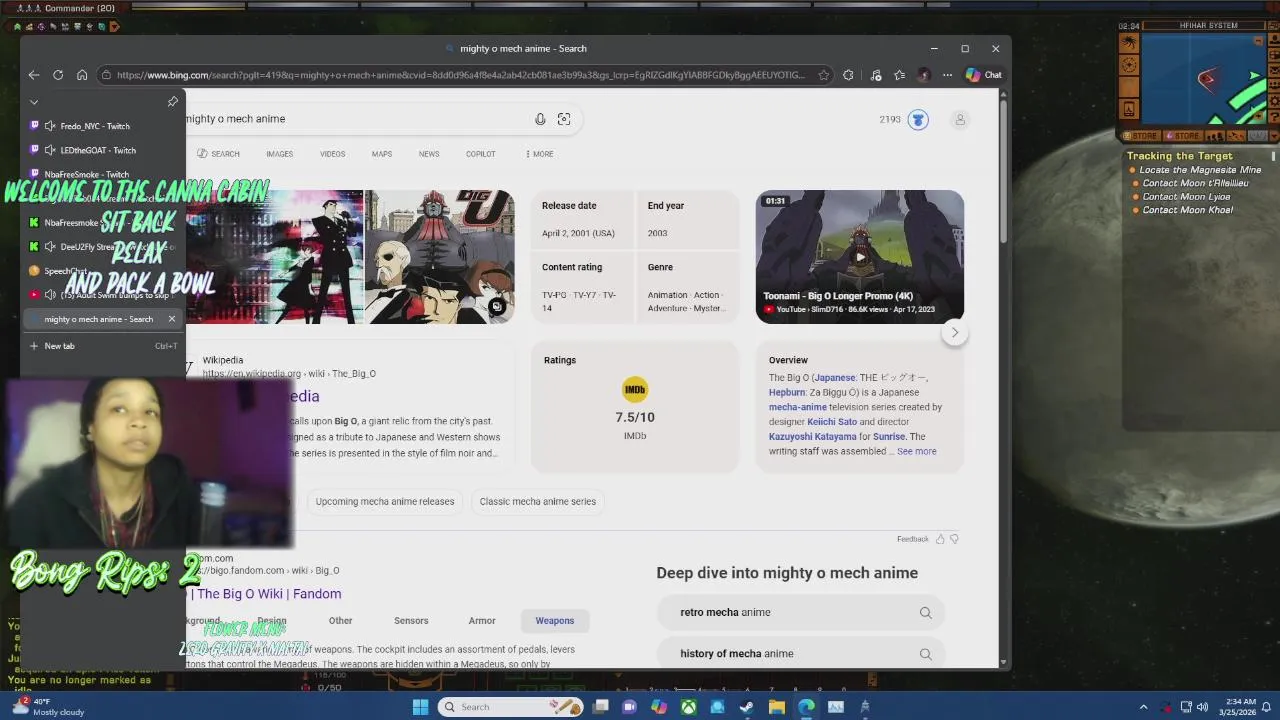Open Microsoft Rewards badge icon

(x=918, y=120)
